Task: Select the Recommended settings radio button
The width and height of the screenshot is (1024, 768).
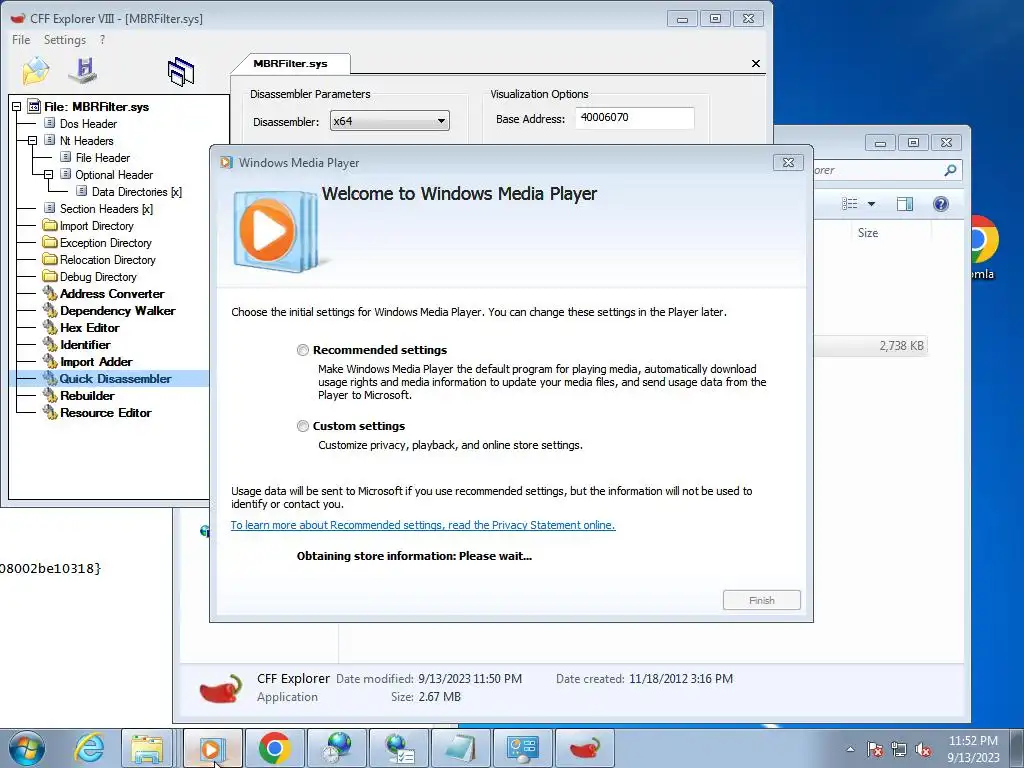Action: click(x=302, y=350)
